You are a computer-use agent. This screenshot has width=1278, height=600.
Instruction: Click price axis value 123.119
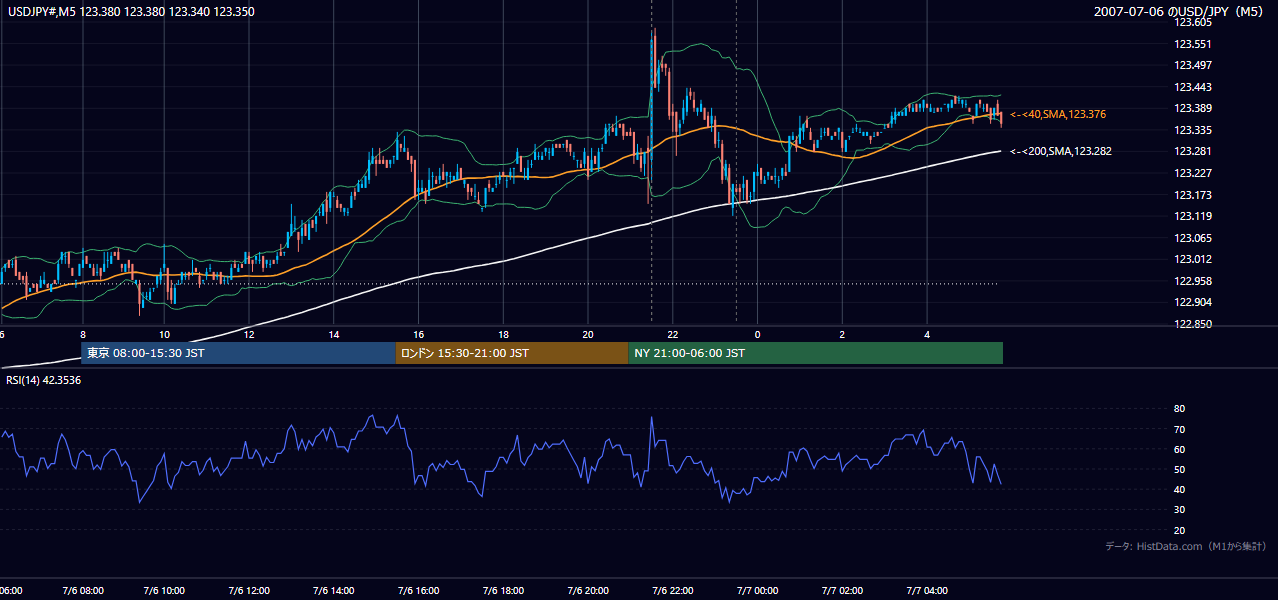(x=1193, y=217)
